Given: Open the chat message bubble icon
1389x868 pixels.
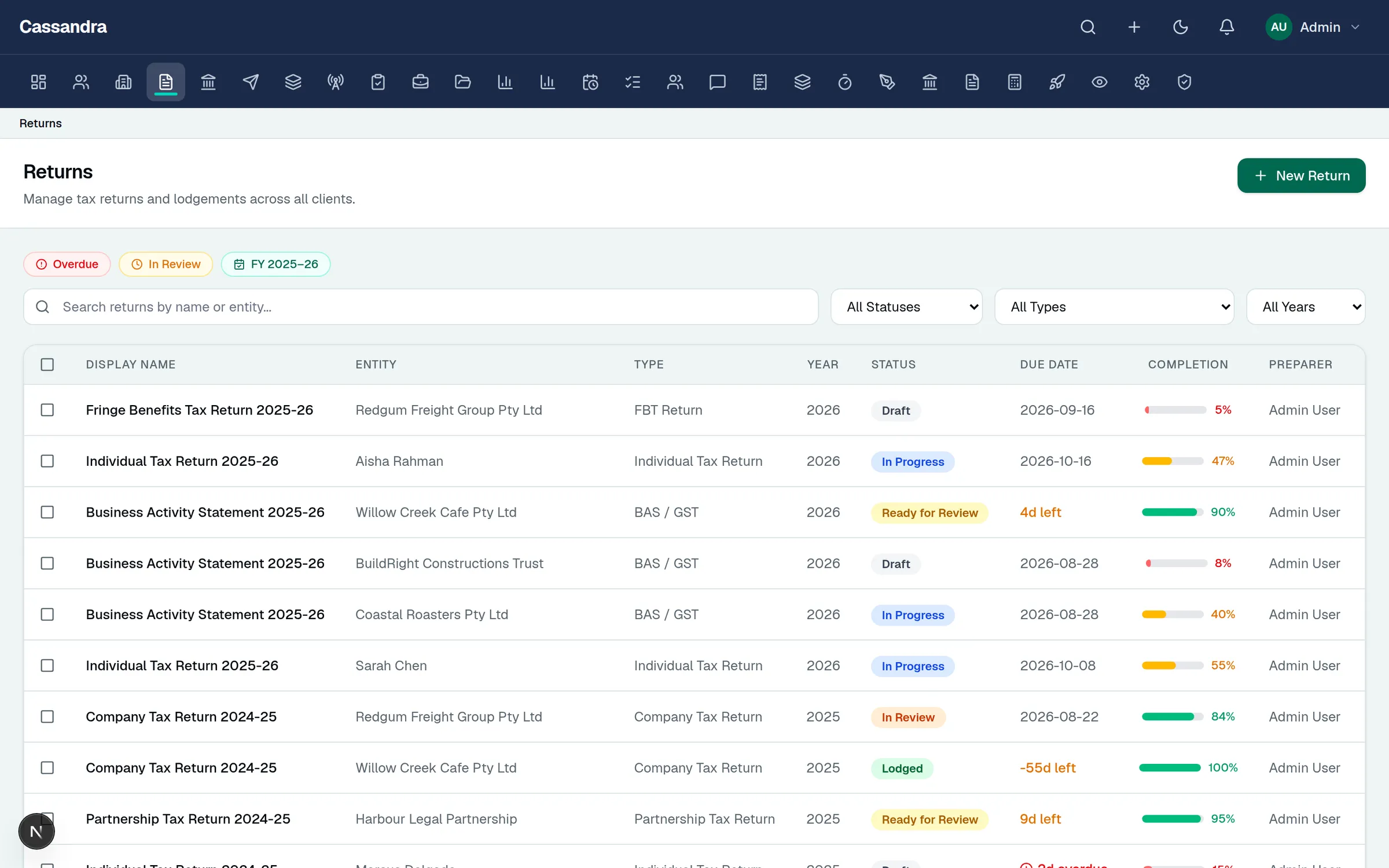Looking at the screenshot, I should (717, 82).
